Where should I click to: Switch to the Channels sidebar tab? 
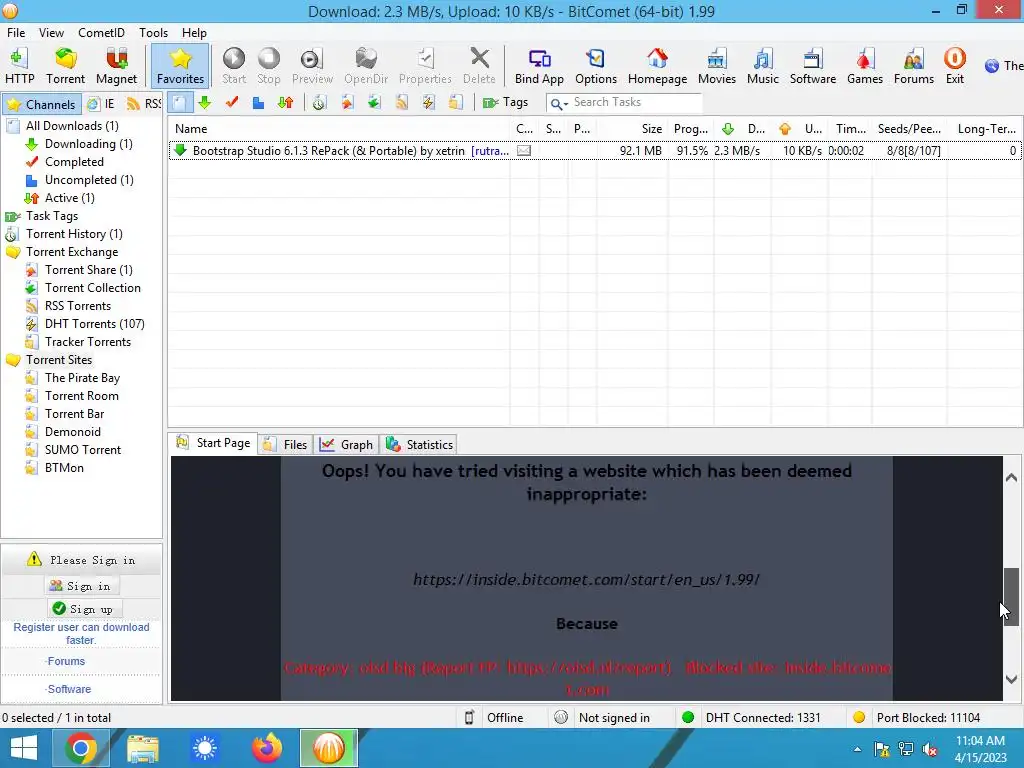[42, 104]
